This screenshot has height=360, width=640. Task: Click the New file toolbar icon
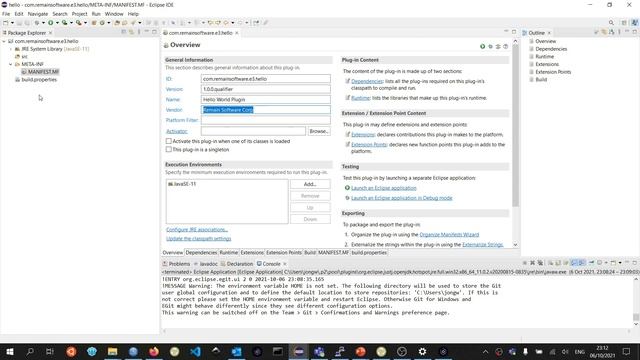pos(6,23)
